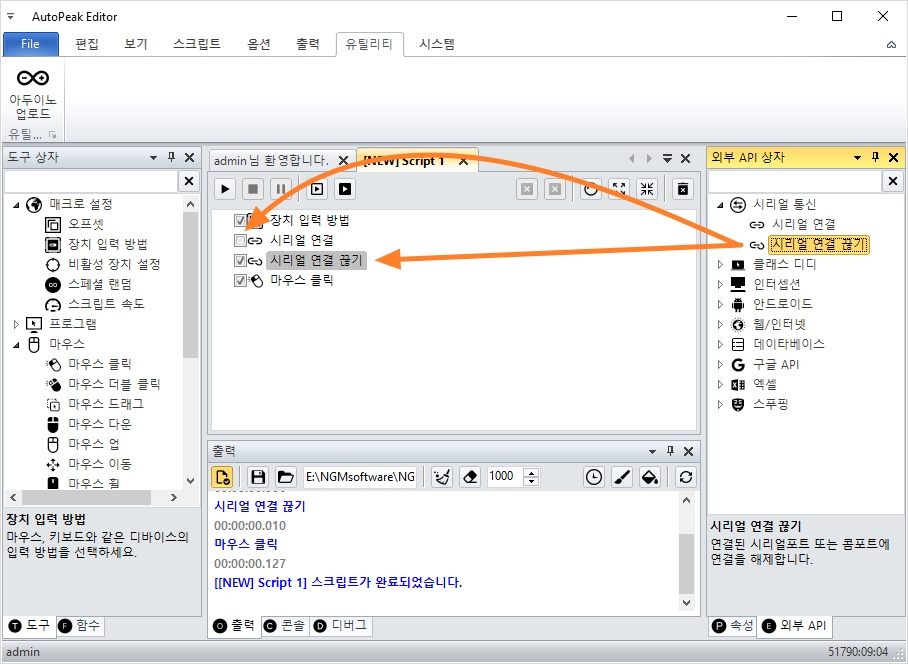This screenshot has height=664, width=908.
Task: Stop script execution with stop button
Action: [x=253, y=189]
